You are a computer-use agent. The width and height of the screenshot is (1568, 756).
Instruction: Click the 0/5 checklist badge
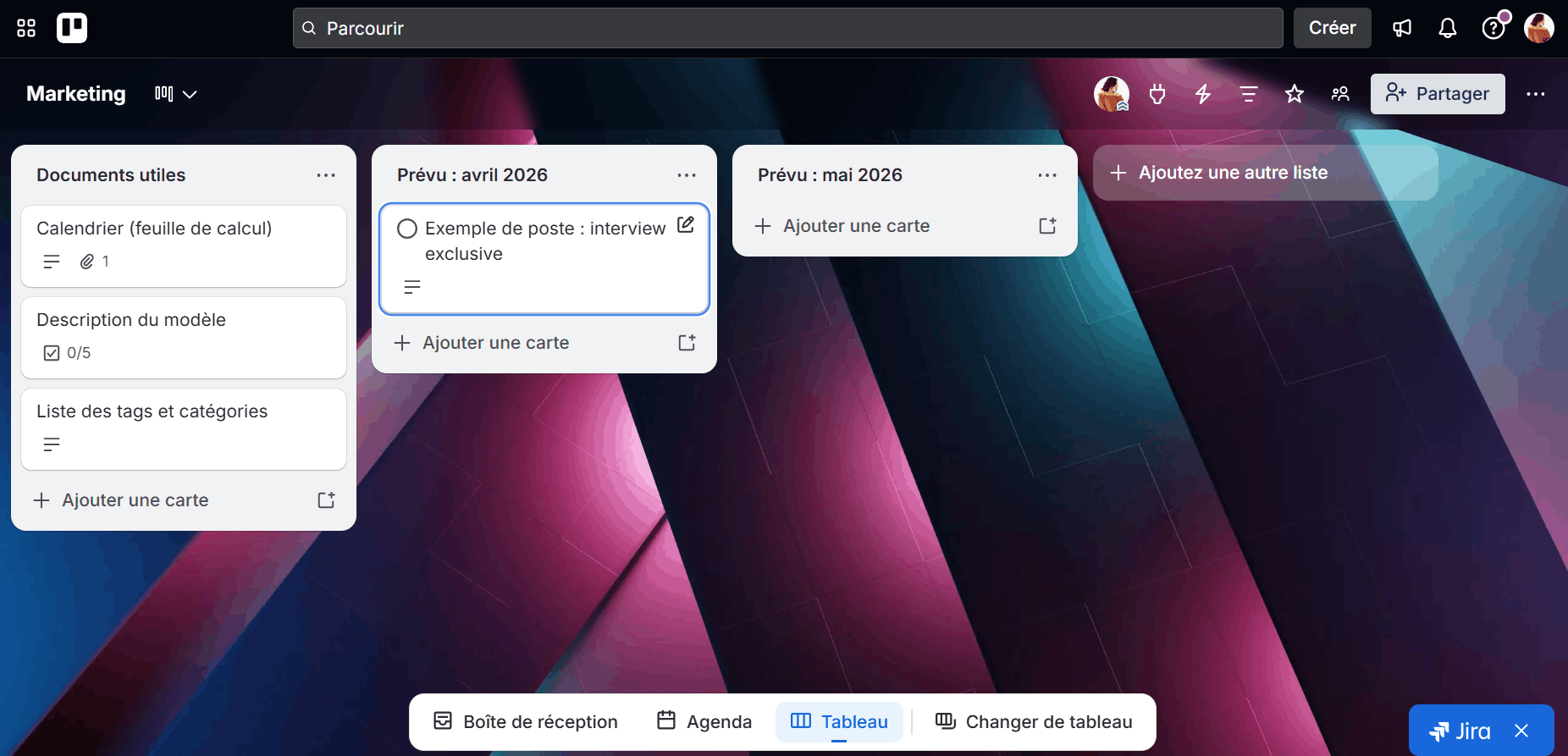(x=67, y=353)
